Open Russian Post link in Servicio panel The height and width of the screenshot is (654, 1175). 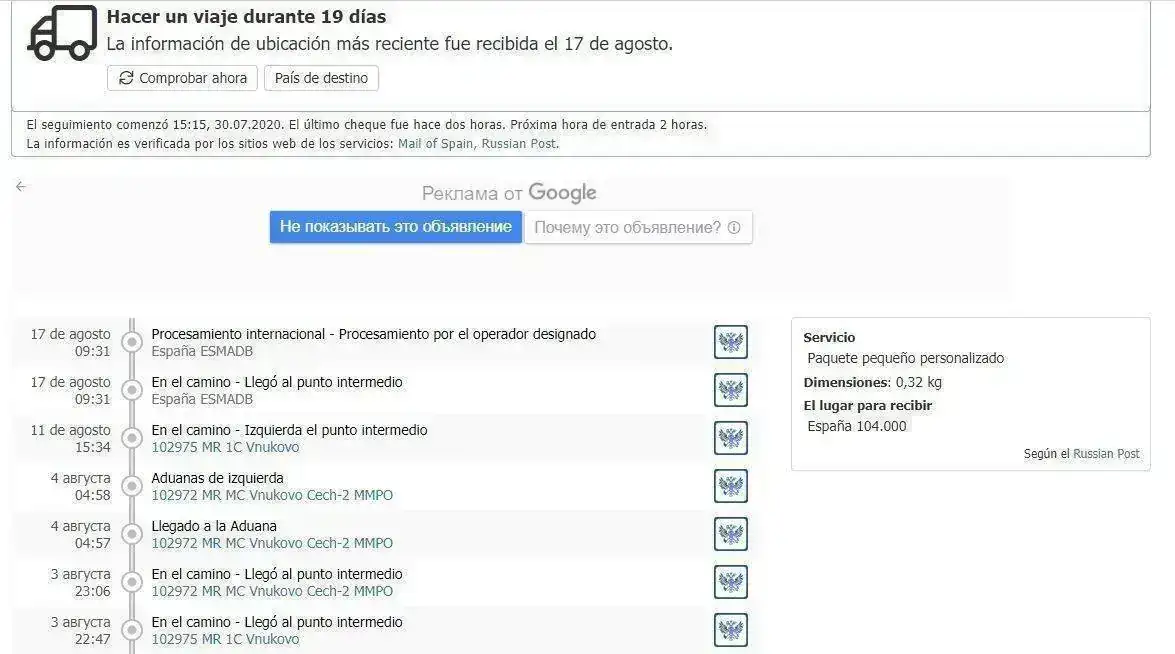pos(1106,454)
